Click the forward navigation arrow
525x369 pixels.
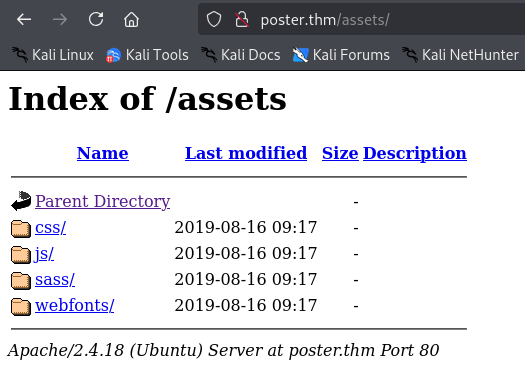pyautogui.click(x=60, y=19)
